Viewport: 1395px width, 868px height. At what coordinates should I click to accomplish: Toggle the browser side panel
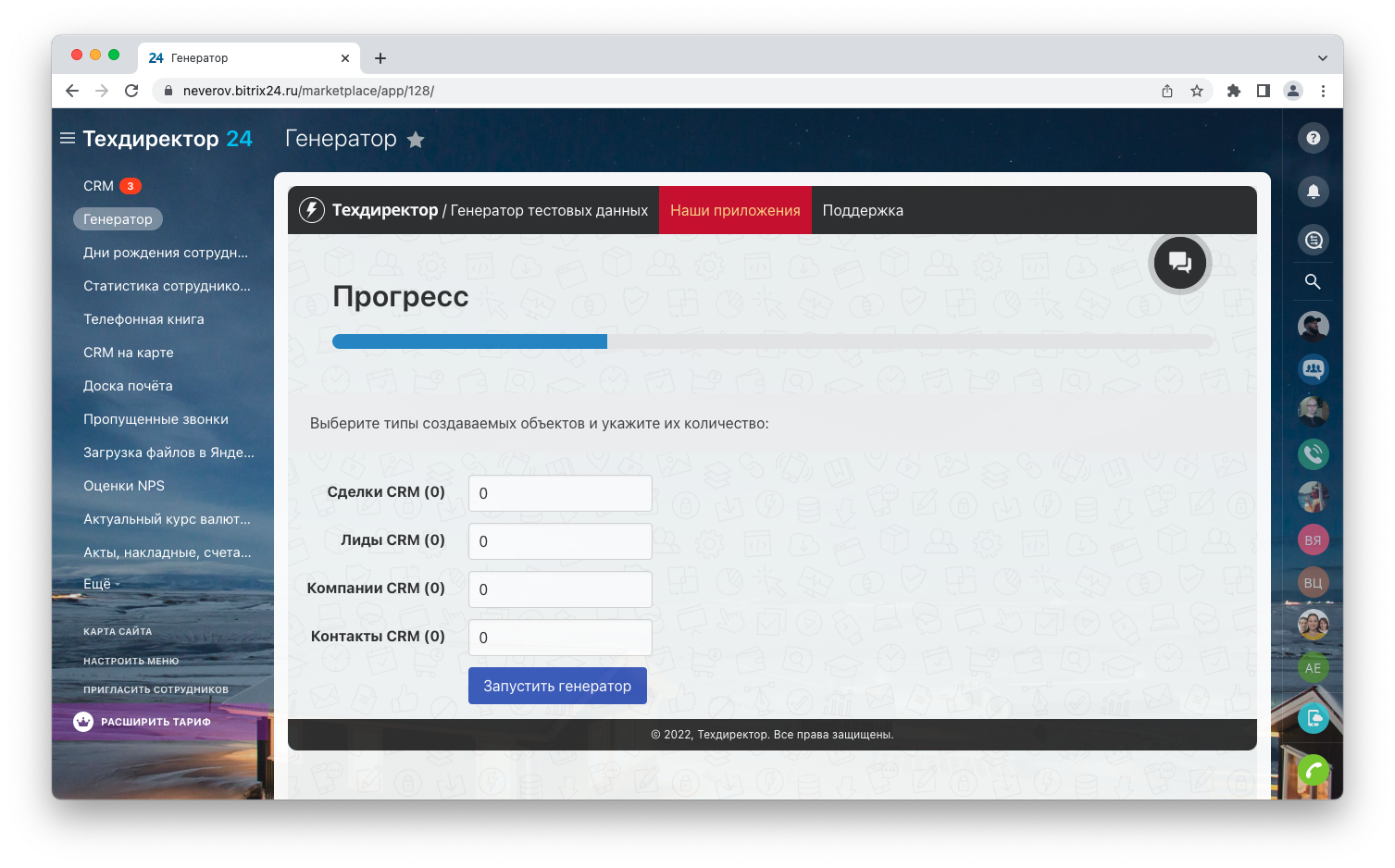coord(1263,91)
